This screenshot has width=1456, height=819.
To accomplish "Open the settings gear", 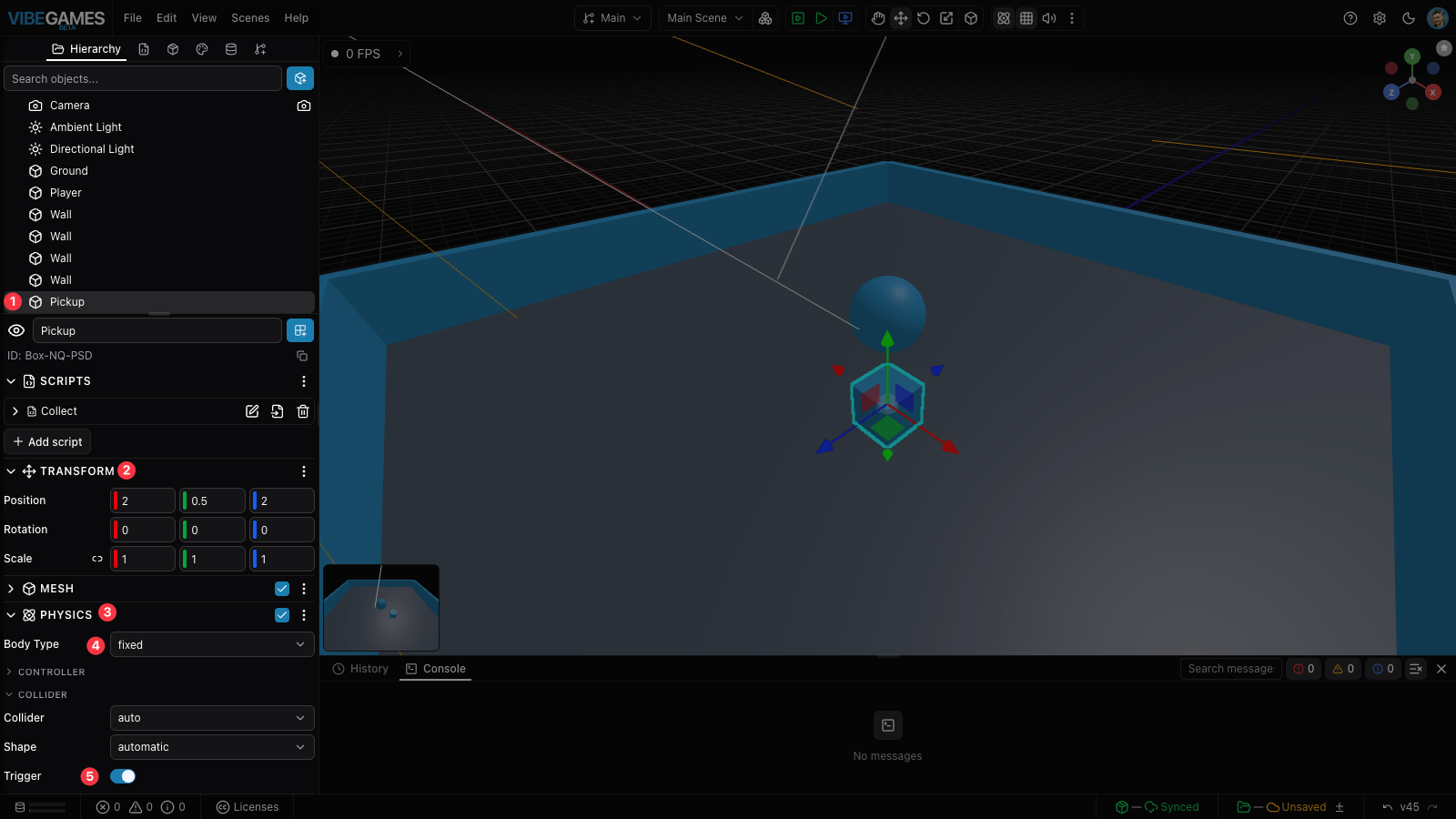I will [1380, 18].
